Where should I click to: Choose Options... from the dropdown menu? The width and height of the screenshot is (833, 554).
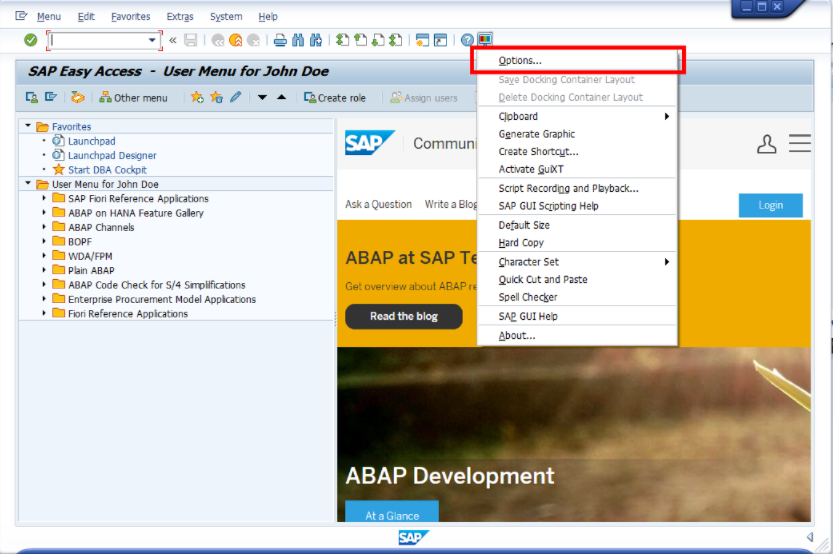pyautogui.click(x=577, y=61)
